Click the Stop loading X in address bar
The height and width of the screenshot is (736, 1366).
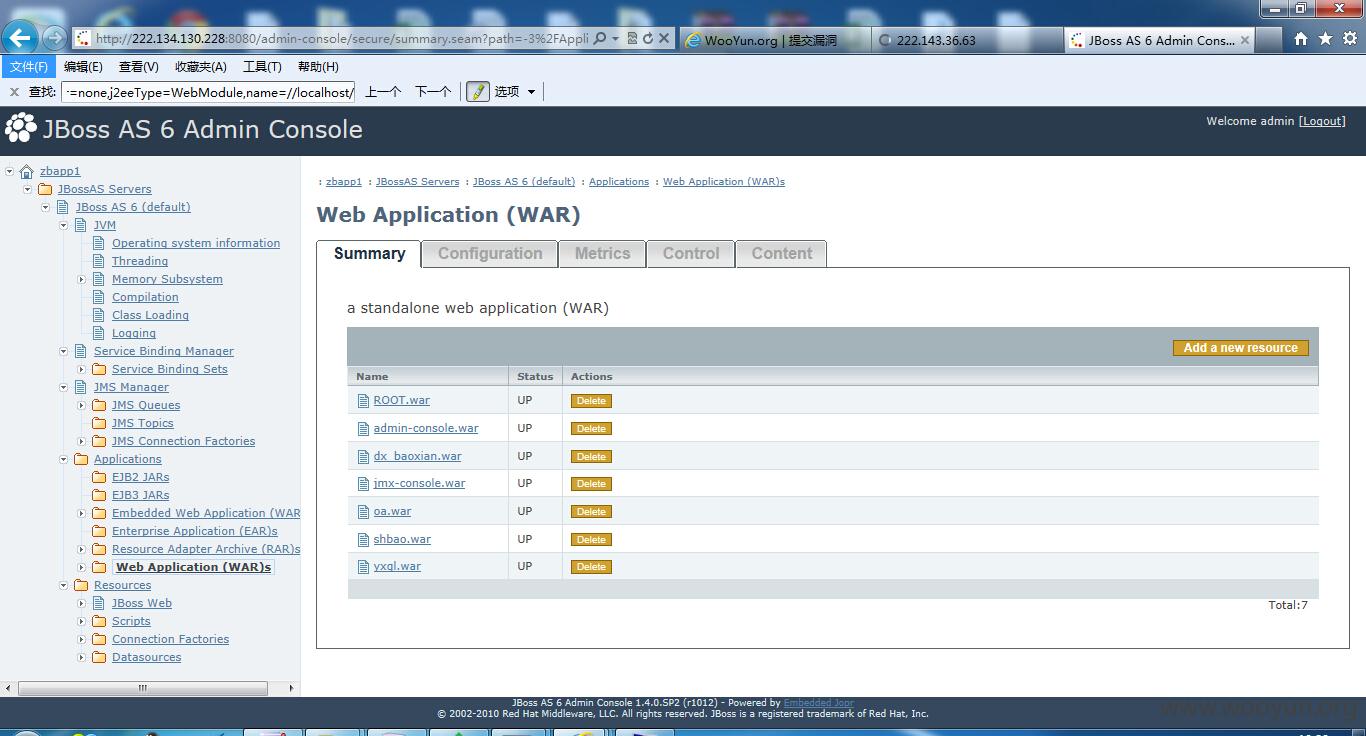[x=663, y=39]
